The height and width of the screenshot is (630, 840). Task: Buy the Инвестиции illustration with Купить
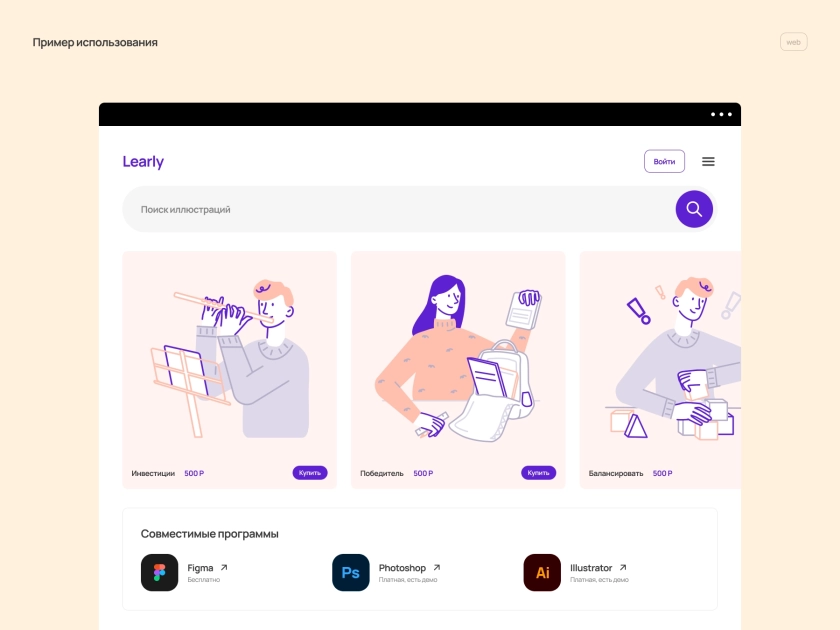click(x=310, y=472)
